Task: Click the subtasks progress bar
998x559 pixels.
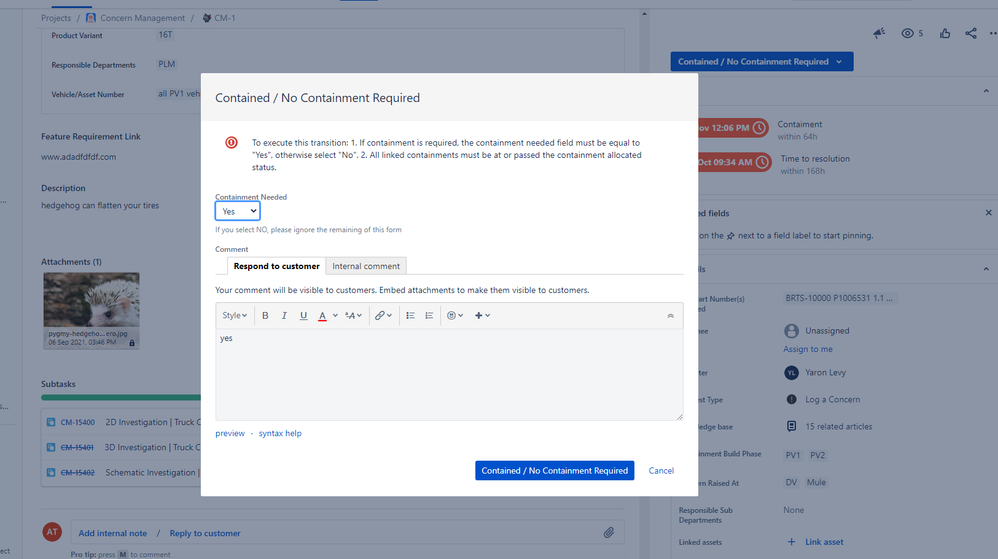Action: click(x=121, y=397)
